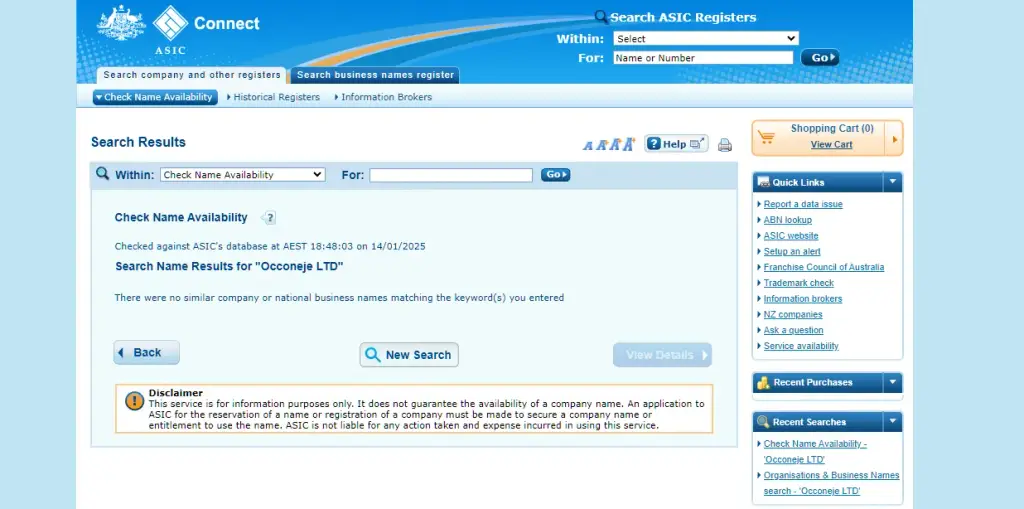Open recent search Check Name Availability 'Occoneje LTD'
This screenshot has width=1024, height=509.
815,452
